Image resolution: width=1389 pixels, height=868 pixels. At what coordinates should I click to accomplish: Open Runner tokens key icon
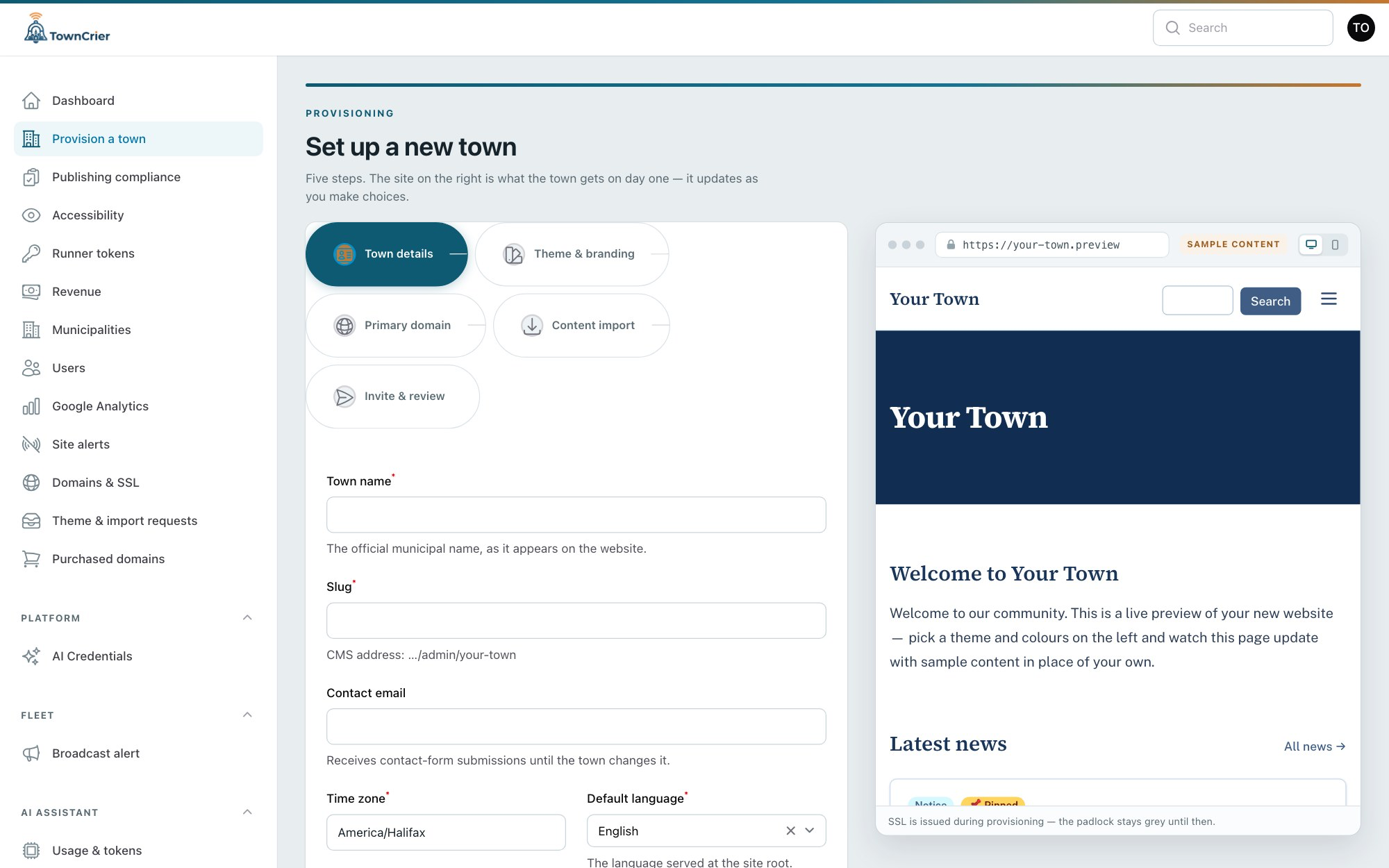click(x=31, y=253)
